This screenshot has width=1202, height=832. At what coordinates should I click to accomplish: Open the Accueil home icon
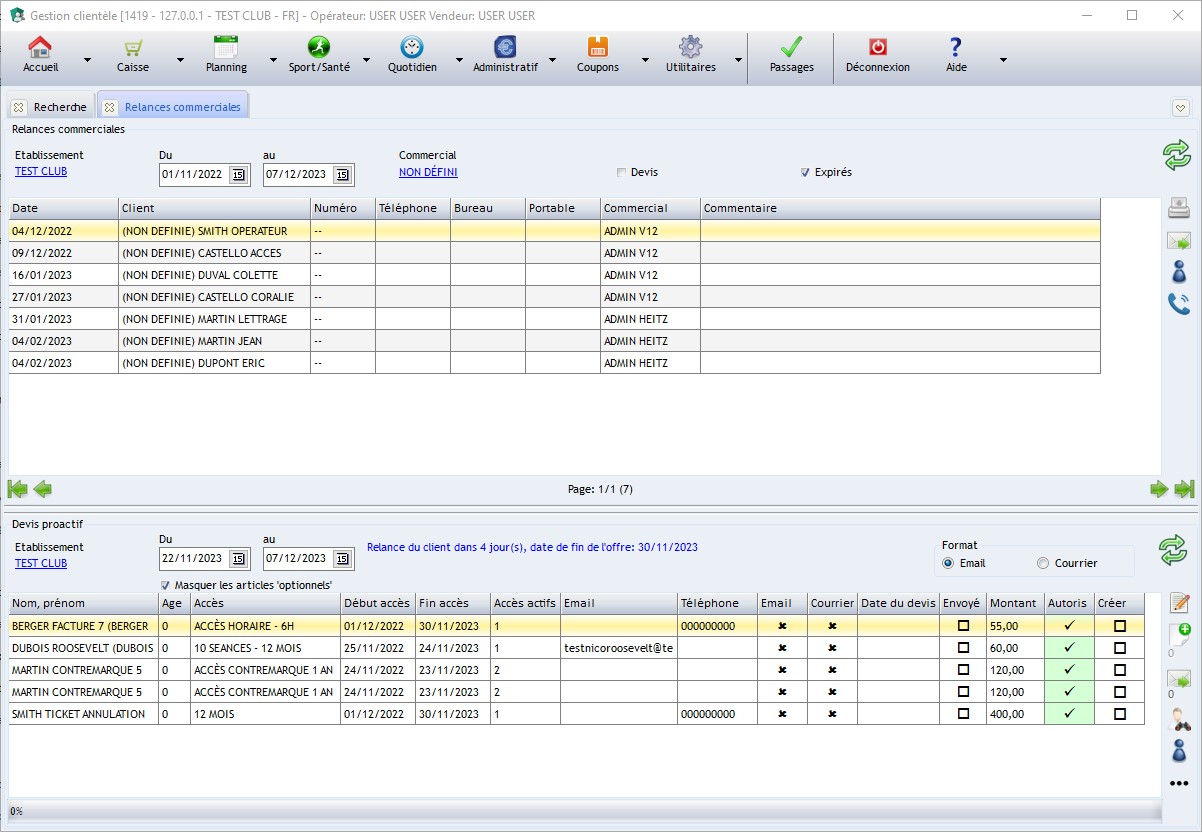pyautogui.click(x=40, y=48)
